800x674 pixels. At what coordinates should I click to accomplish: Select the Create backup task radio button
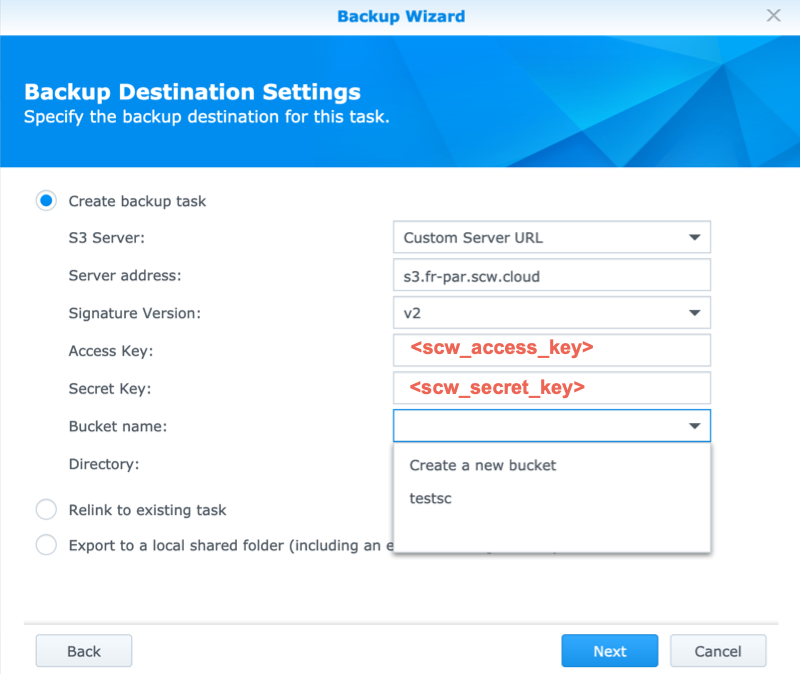[46, 201]
